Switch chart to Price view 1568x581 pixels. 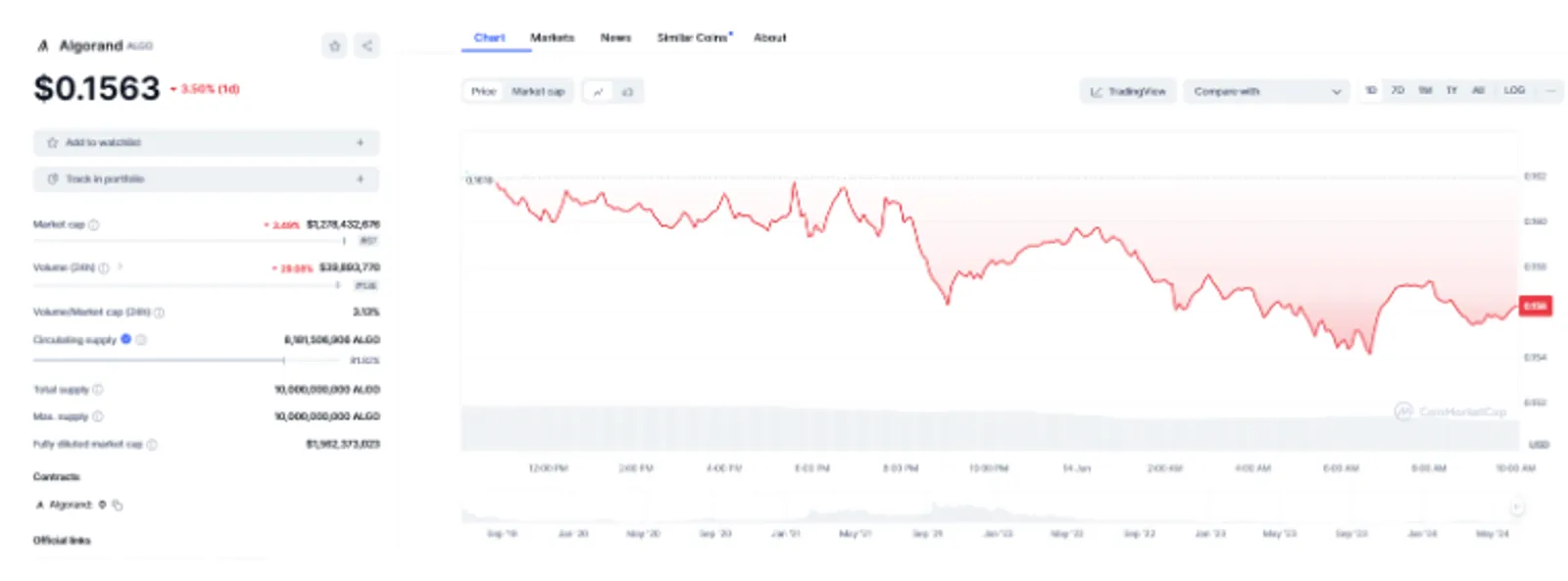[483, 91]
